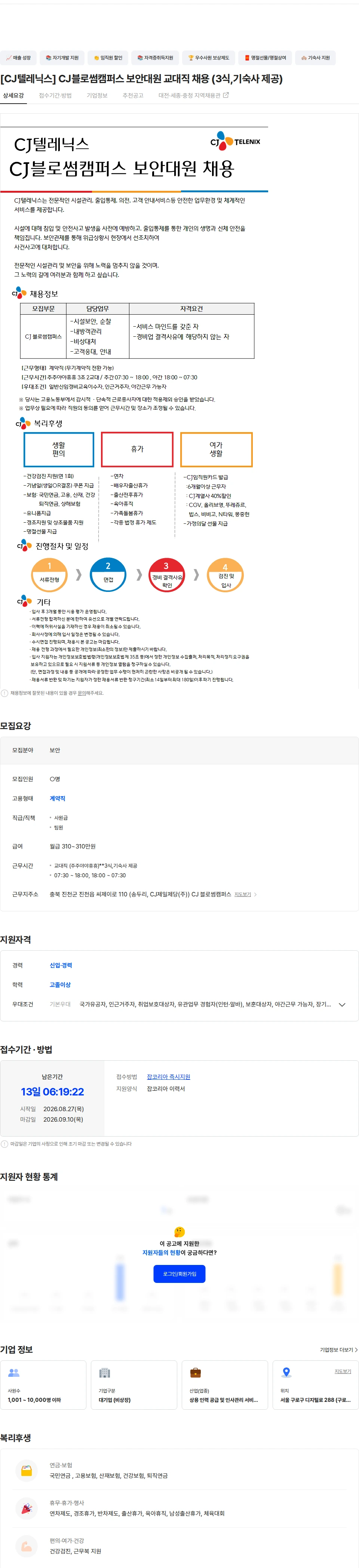The height and width of the screenshot is (1568, 359).
Task: Click the 월급 310~310만원 salary text
Action: [73, 847]
